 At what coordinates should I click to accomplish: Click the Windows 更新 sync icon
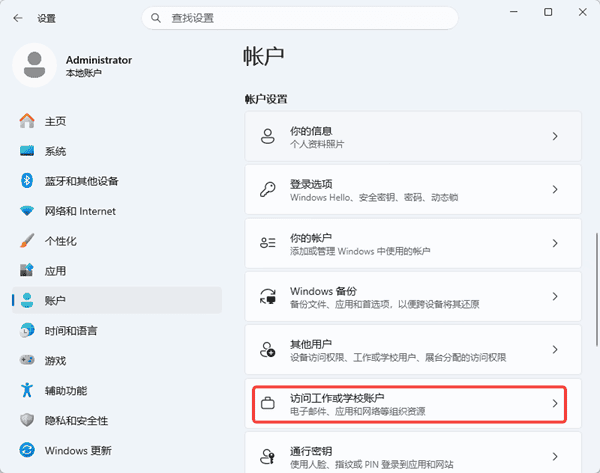[27, 450]
